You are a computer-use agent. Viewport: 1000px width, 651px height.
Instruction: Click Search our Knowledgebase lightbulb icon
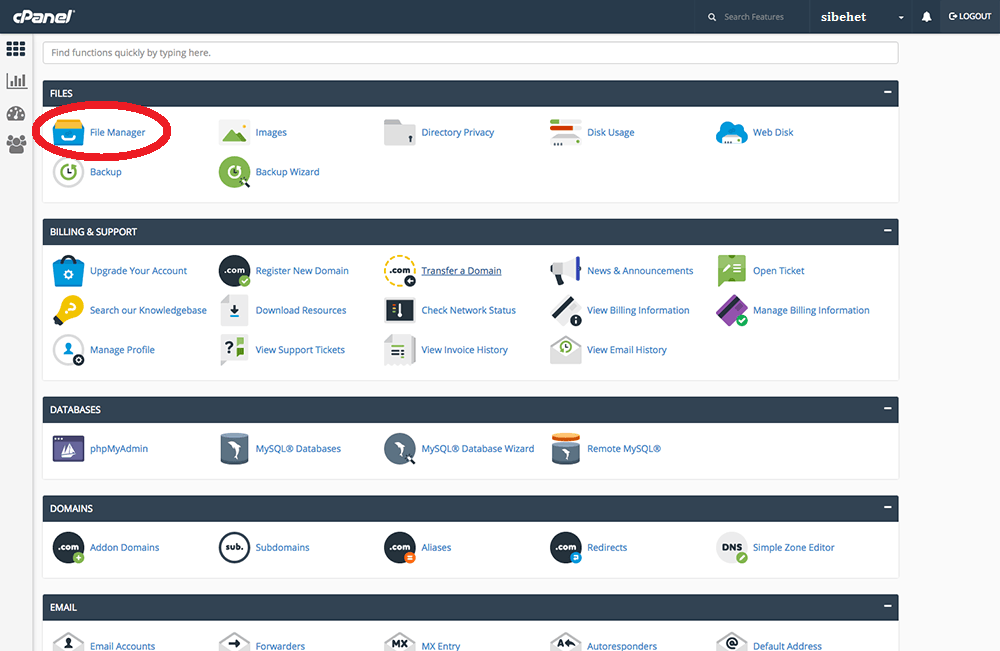[68, 311]
